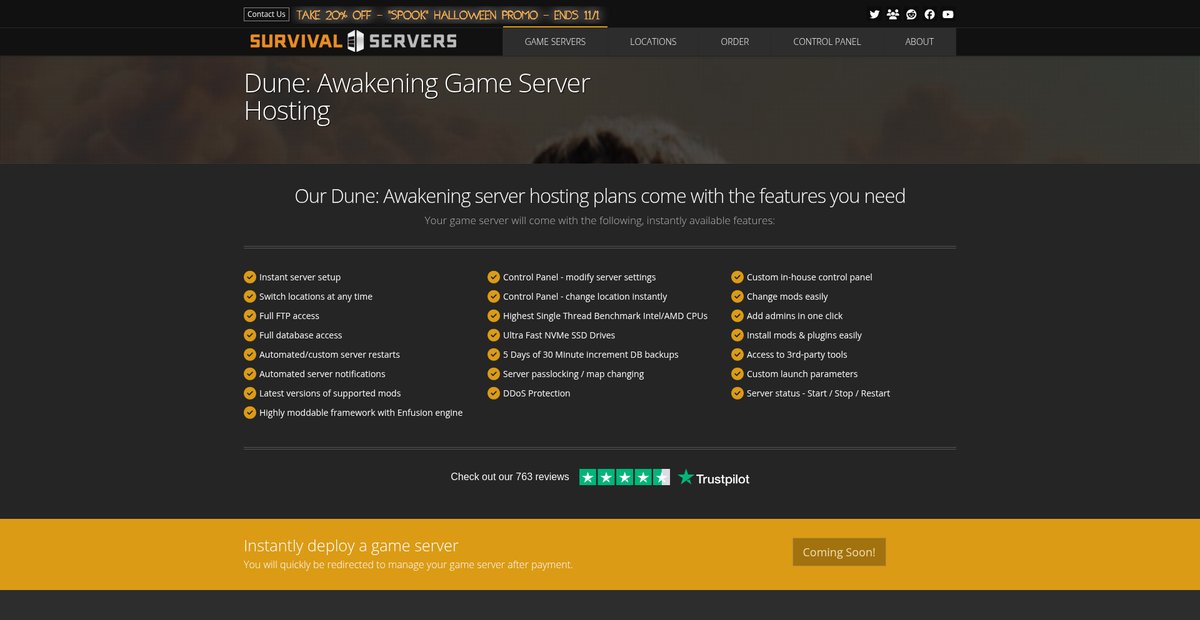Open the Twitter social icon
Image resolution: width=1200 pixels, height=620 pixels.
(874, 14)
